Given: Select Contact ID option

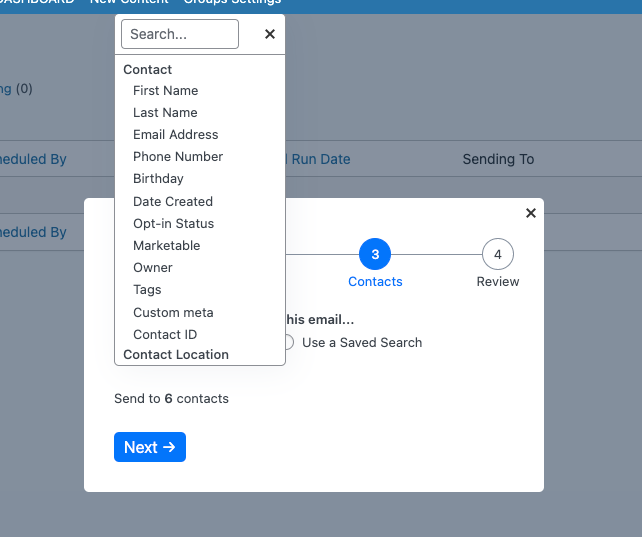Looking at the screenshot, I should click(165, 335).
